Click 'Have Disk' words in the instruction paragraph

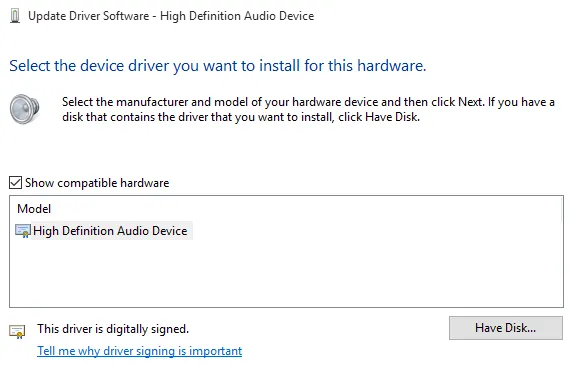[392, 117]
